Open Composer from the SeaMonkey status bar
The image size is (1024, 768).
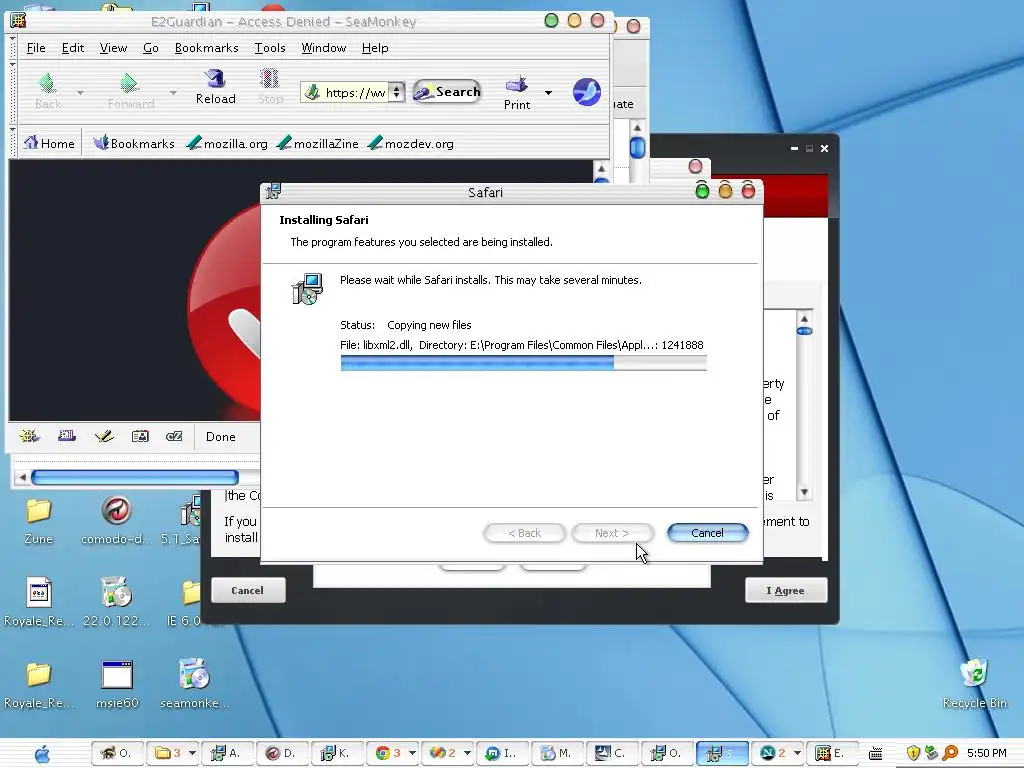point(104,436)
